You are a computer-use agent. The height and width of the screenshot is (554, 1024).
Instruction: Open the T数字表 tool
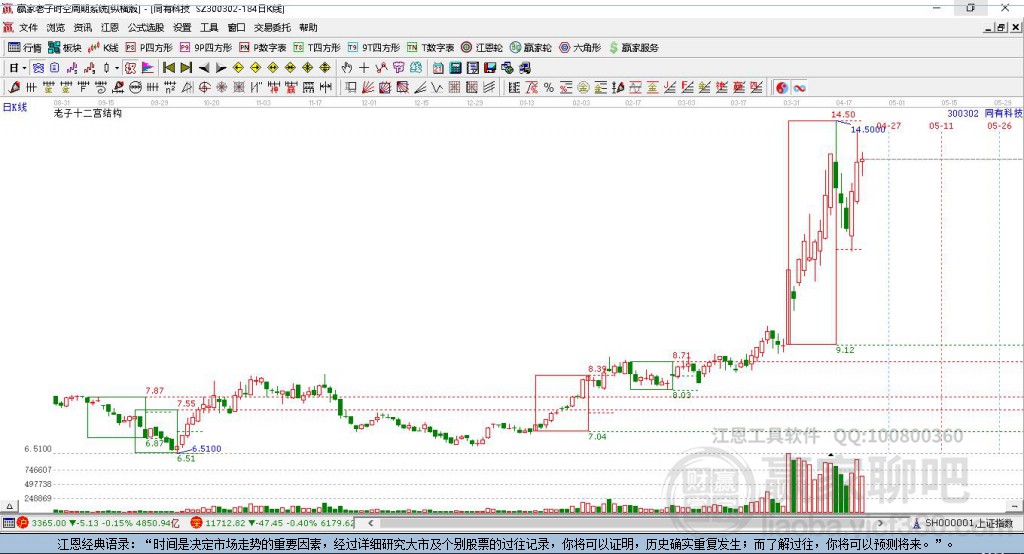pos(430,48)
